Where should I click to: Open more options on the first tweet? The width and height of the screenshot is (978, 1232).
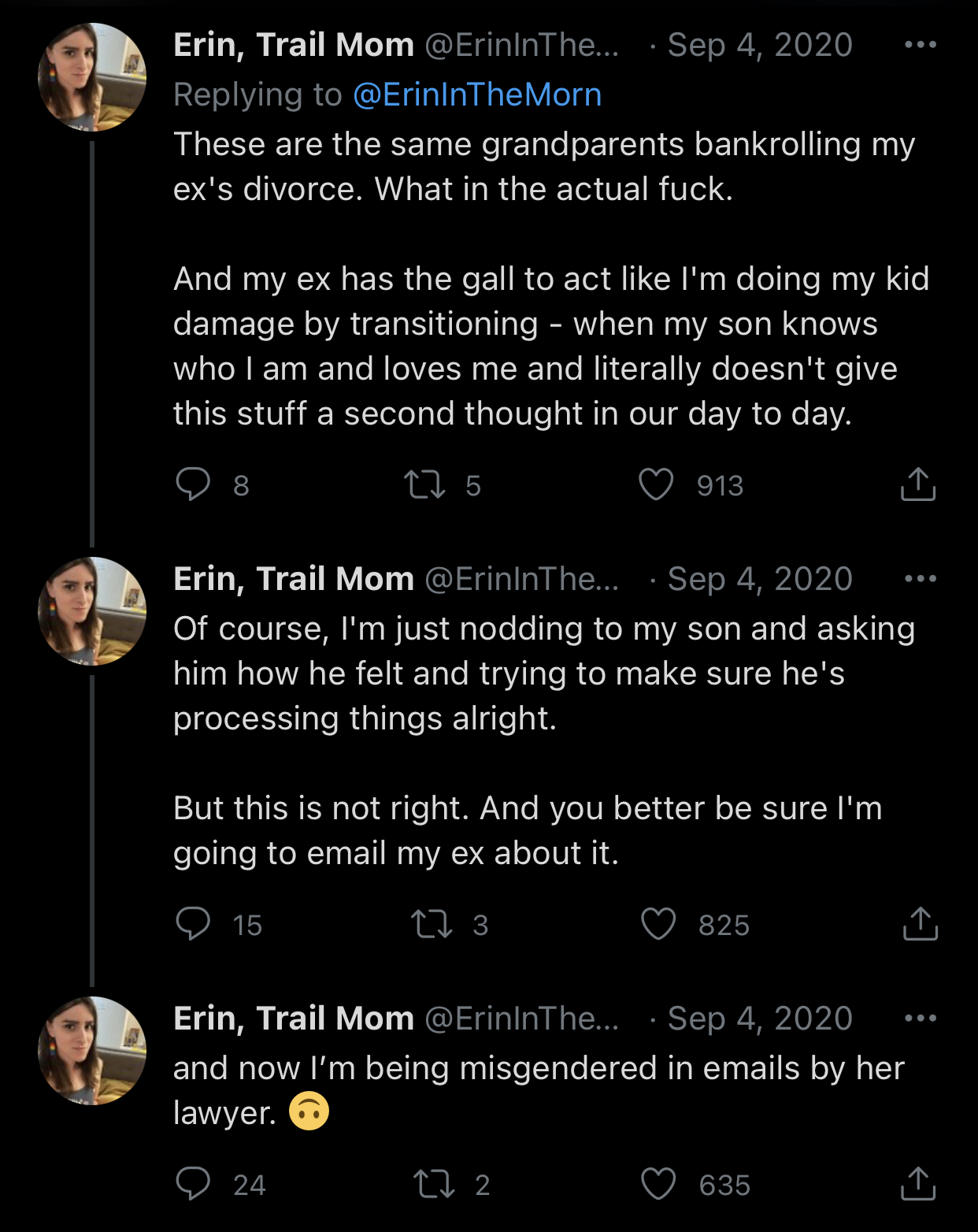coord(921,45)
